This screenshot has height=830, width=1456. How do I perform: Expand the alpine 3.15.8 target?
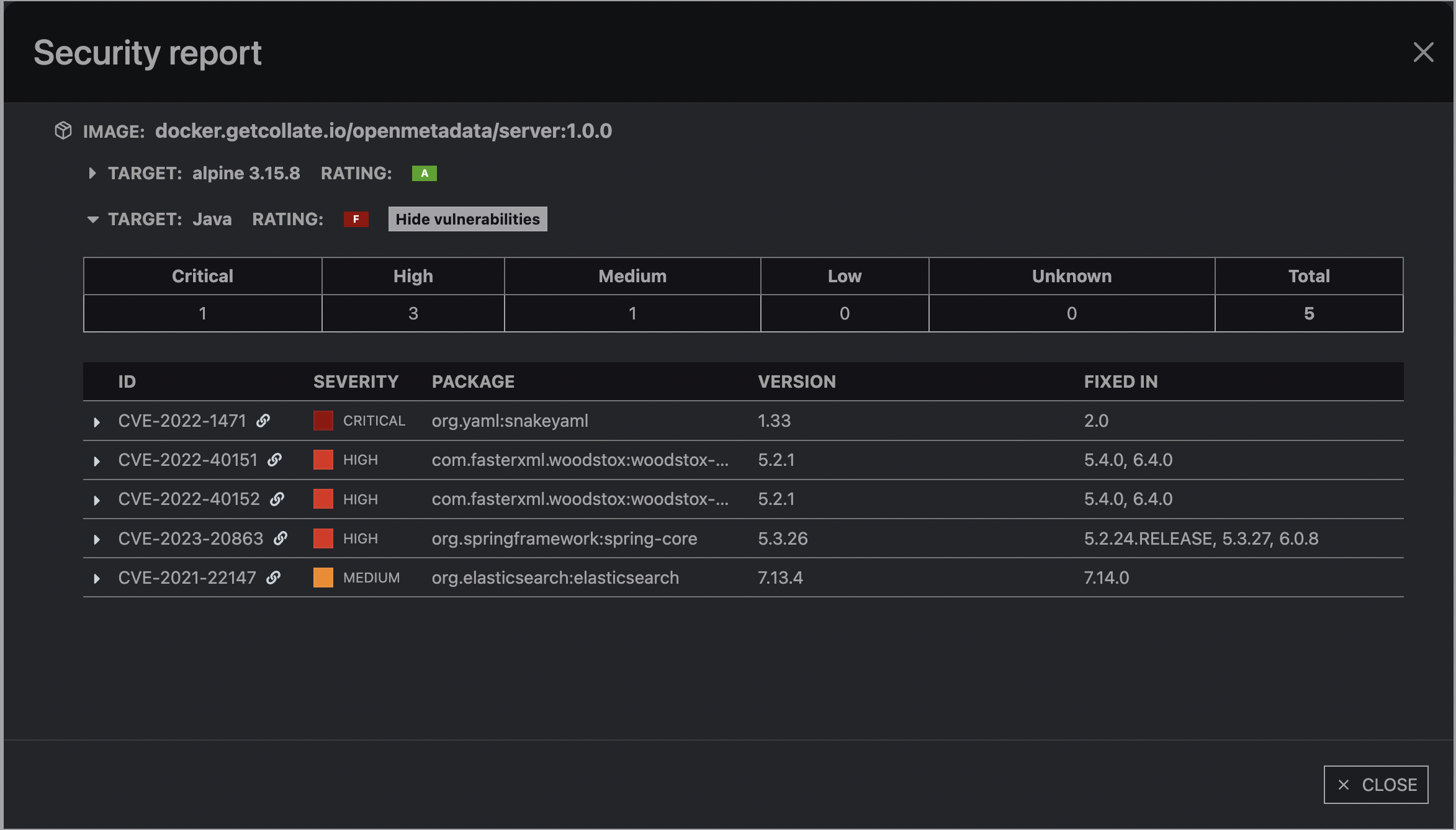coord(92,173)
